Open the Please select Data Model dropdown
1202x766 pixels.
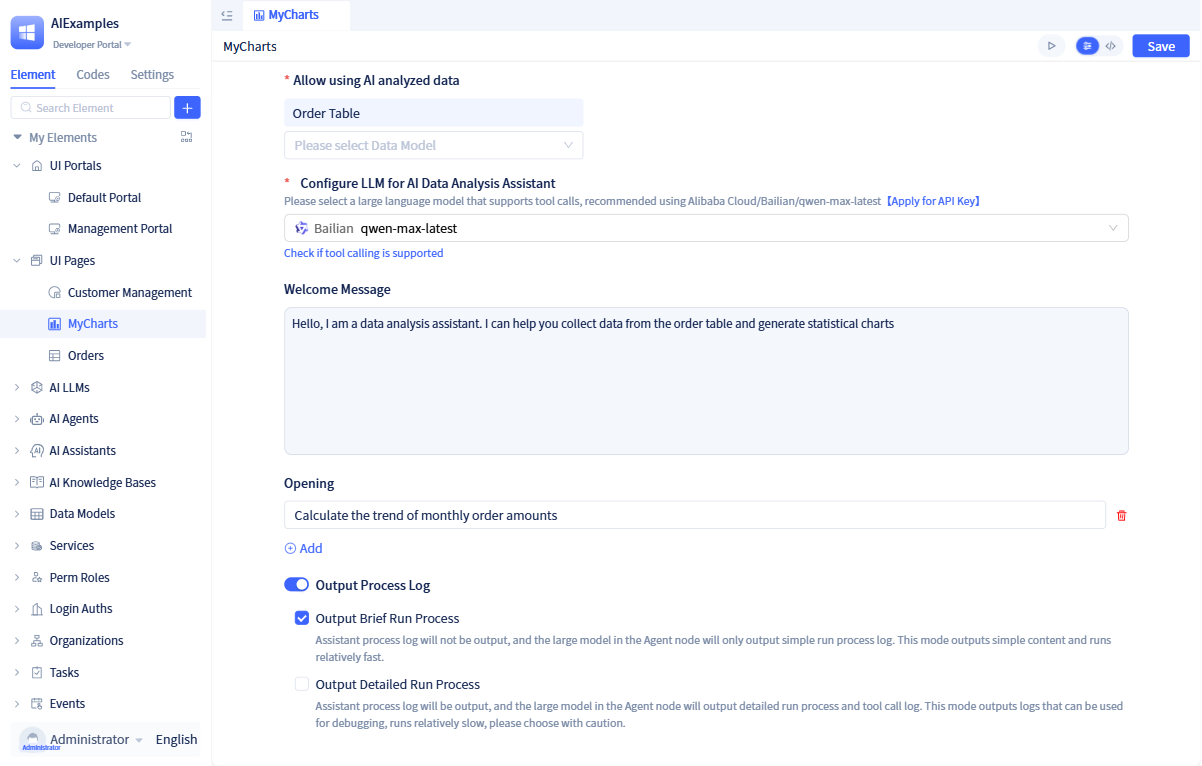(x=434, y=145)
